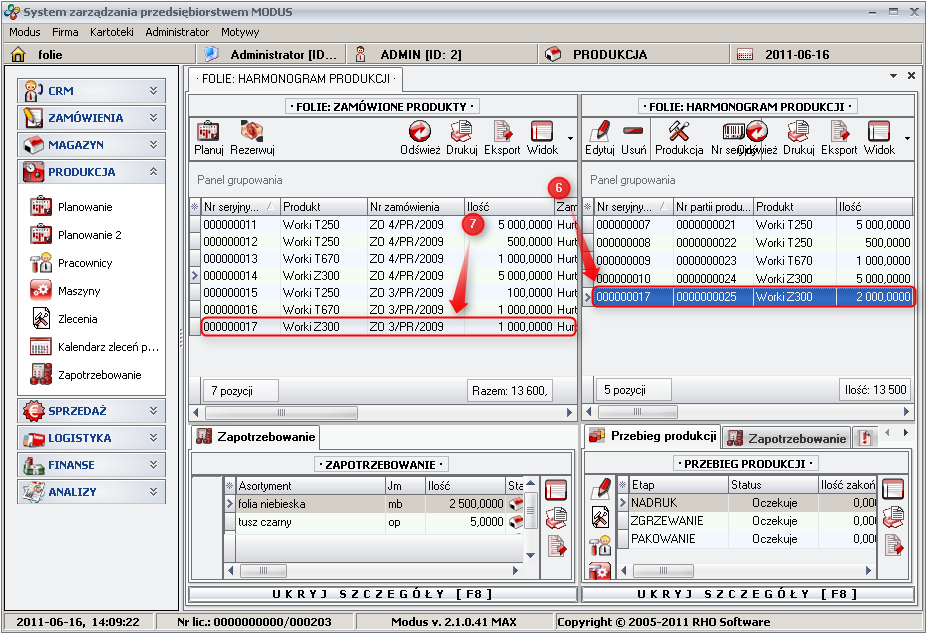Viewport: 927px width, 634px height.
Task: Sort by Nr zamówienia column header
Action: [x=414, y=207]
